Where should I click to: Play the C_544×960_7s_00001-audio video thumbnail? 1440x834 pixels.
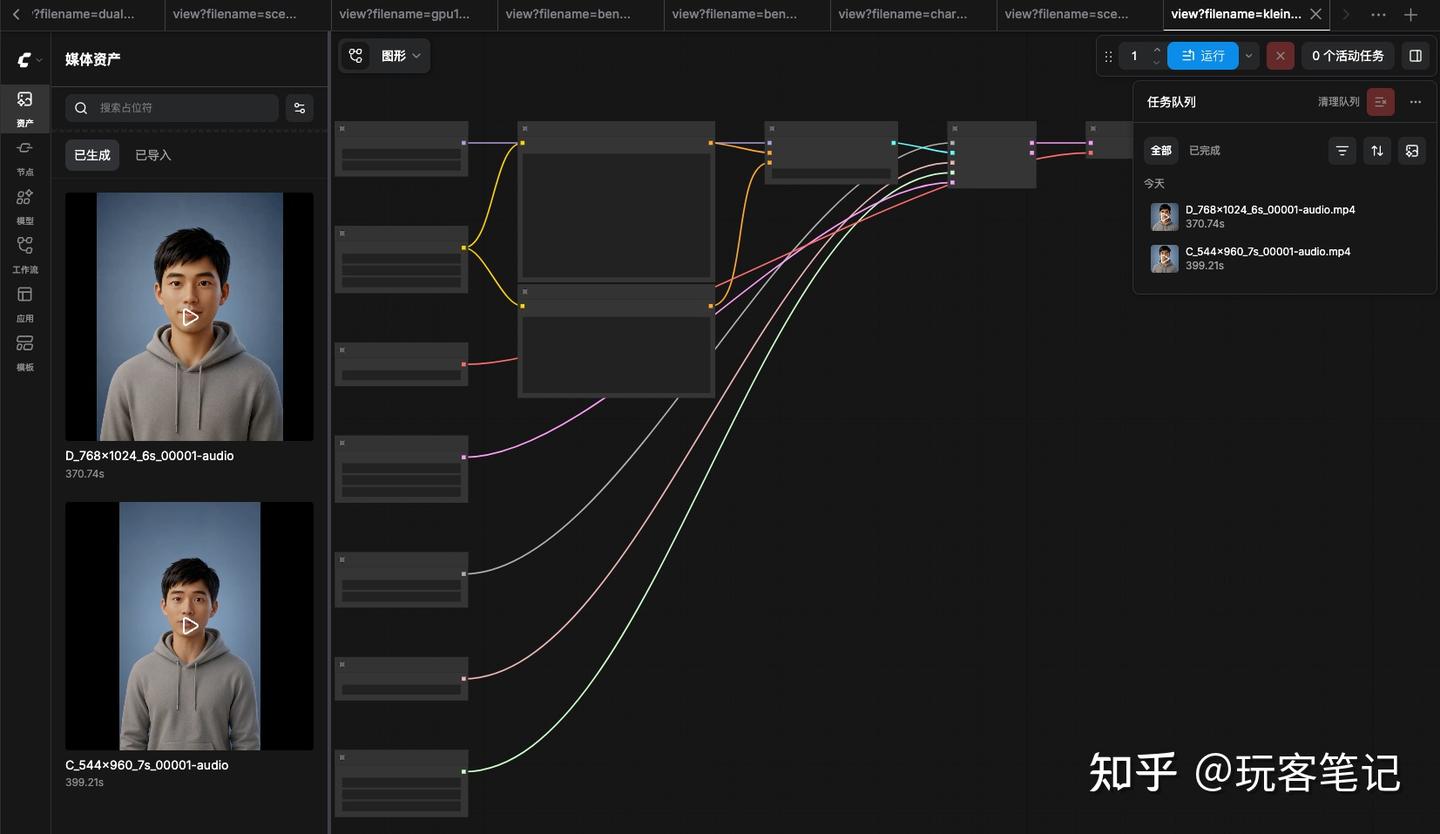(x=189, y=626)
